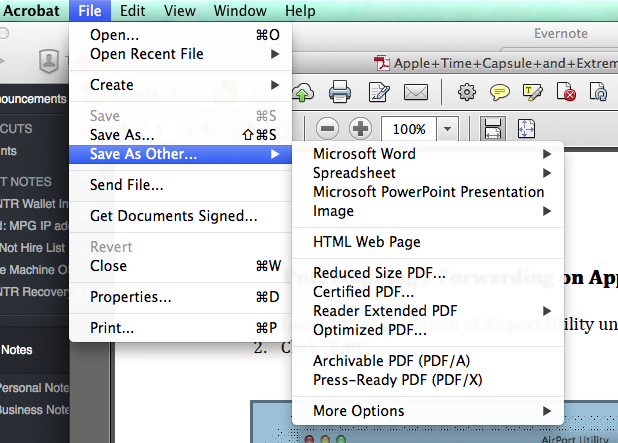The height and width of the screenshot is (443, 618).
Task: Click the upload to cloud icon
Action: pyautogui.click(x=303, y=93)
